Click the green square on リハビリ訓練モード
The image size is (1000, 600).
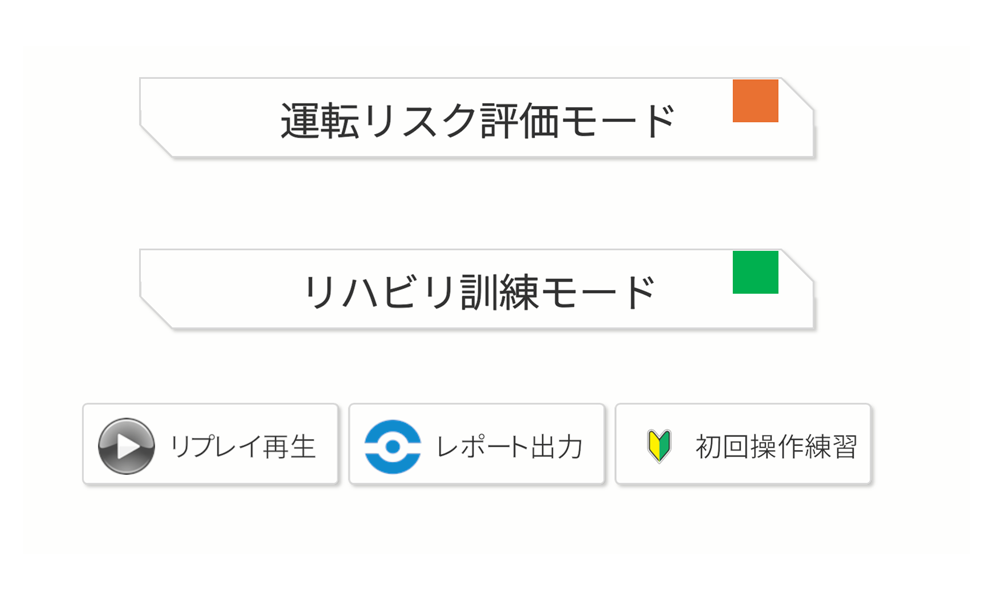tap(755, 273)
